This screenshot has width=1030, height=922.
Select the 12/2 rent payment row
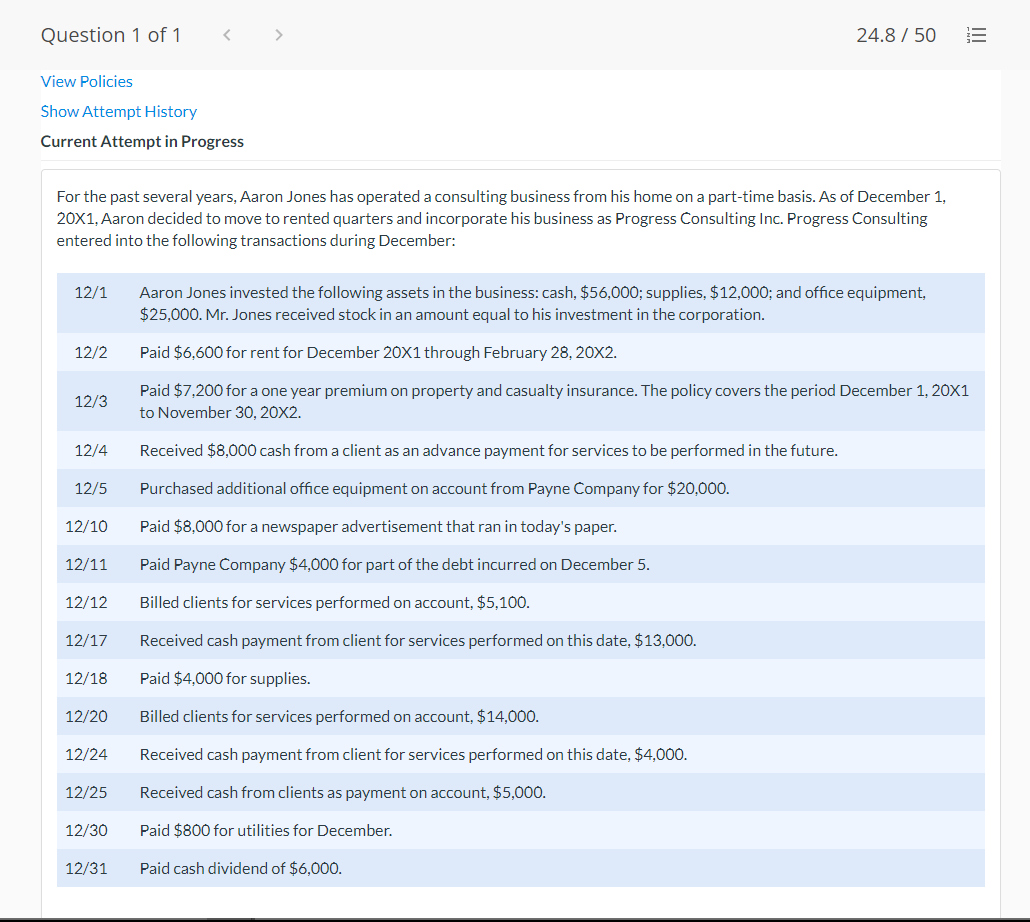[x=520, y=353]
